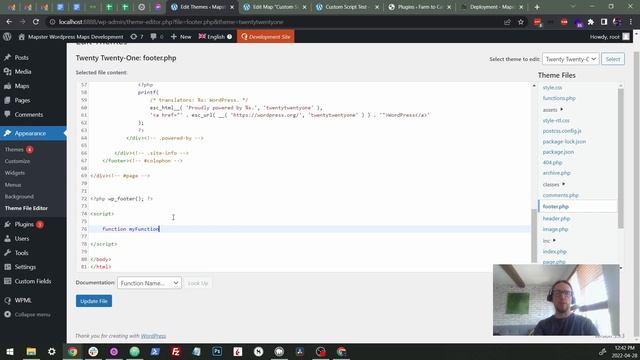The image size is (640, 360).
Task: Open the New content menu
Action: [181, 37]
